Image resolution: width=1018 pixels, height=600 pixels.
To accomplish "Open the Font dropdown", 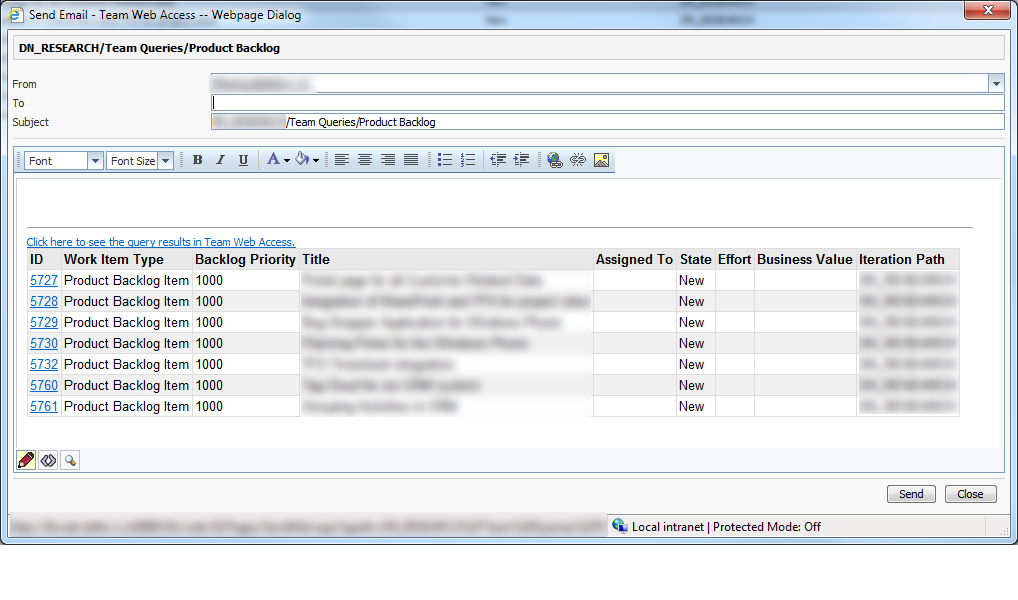I will pos(95,161).
